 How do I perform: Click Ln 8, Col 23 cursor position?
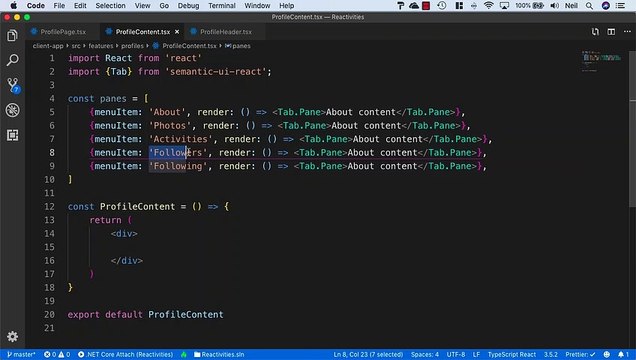click(x=368, y=354)
